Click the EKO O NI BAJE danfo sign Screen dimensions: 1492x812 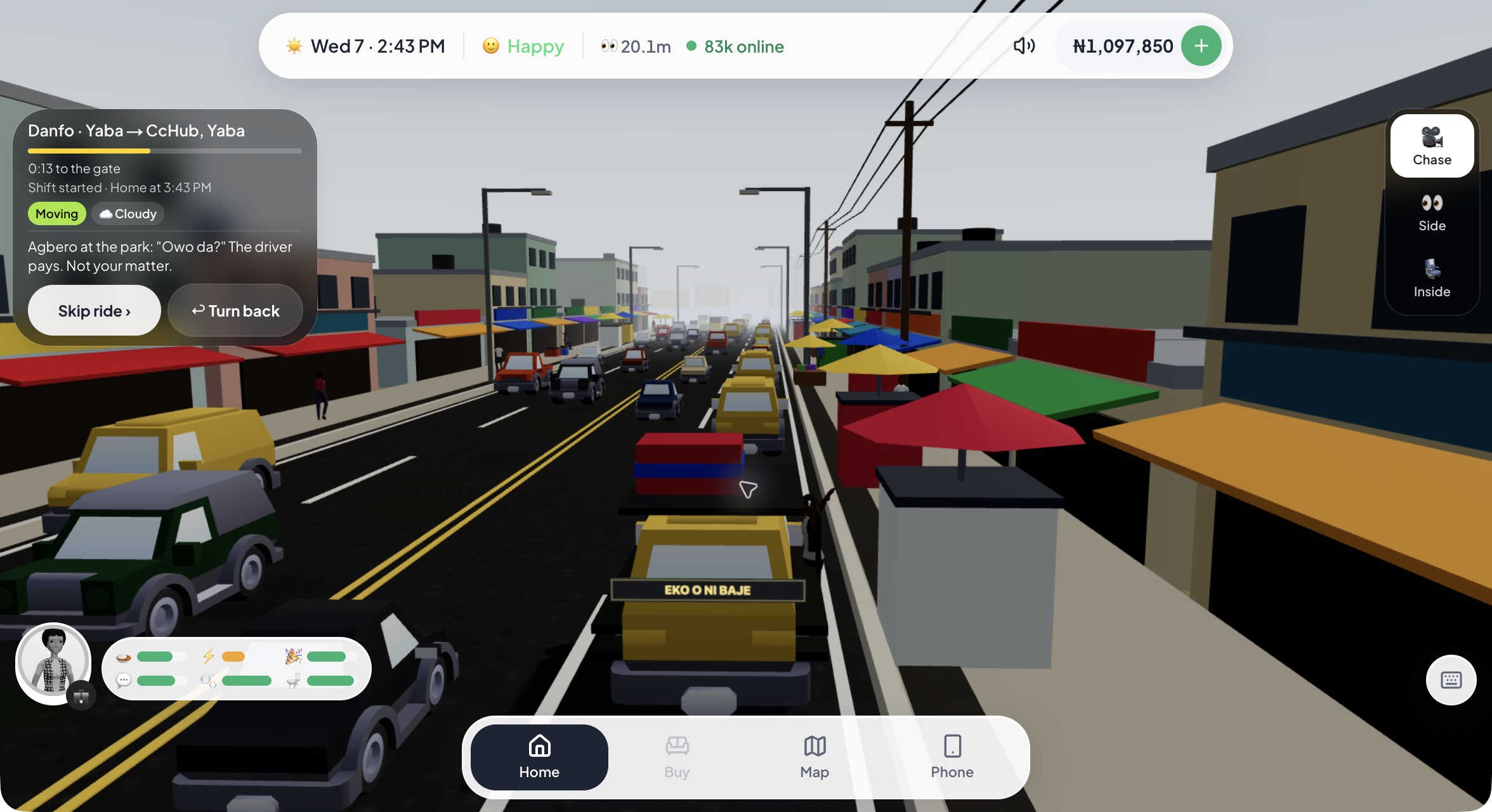(707, 590)
